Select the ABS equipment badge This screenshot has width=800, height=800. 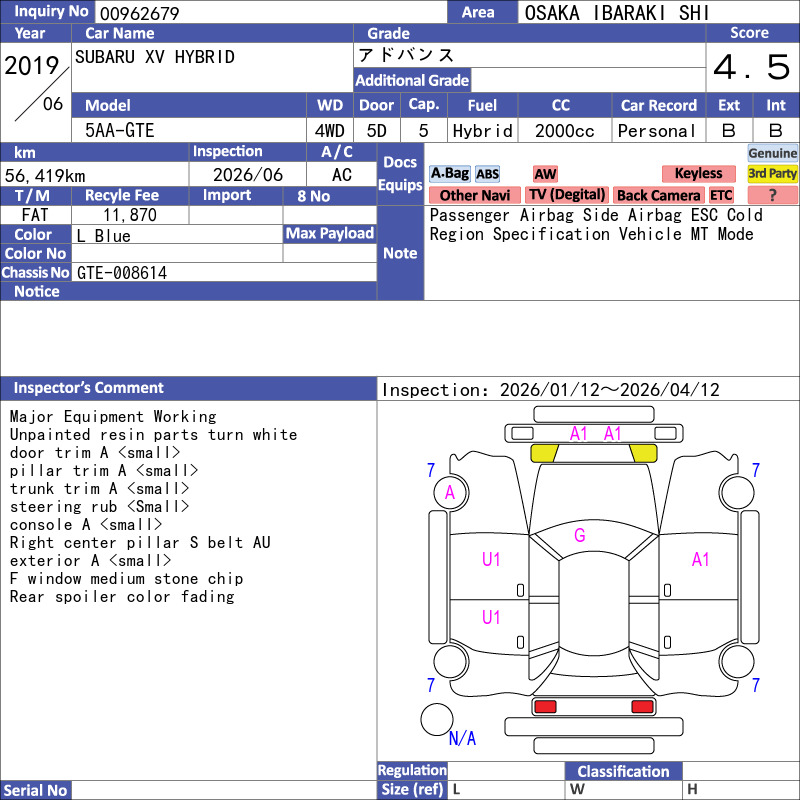coord(487,174)
